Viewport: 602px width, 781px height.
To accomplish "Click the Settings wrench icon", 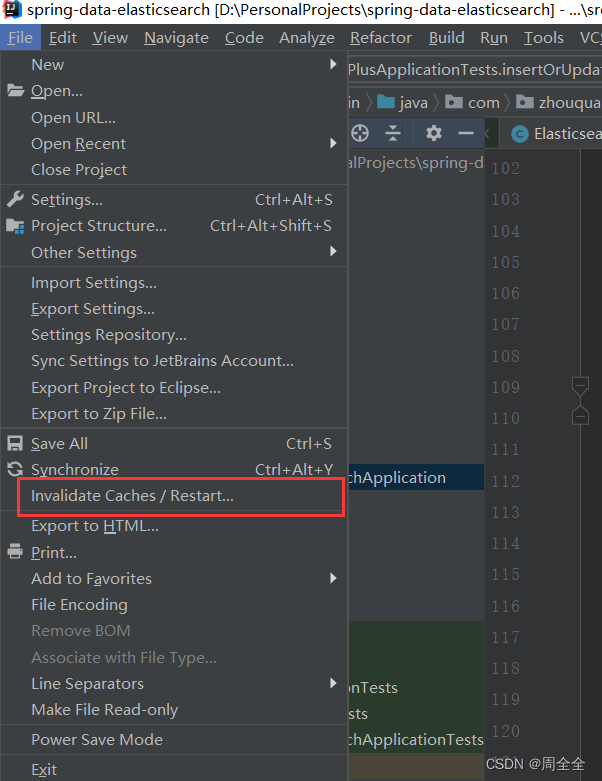I will tap(15, 199).
